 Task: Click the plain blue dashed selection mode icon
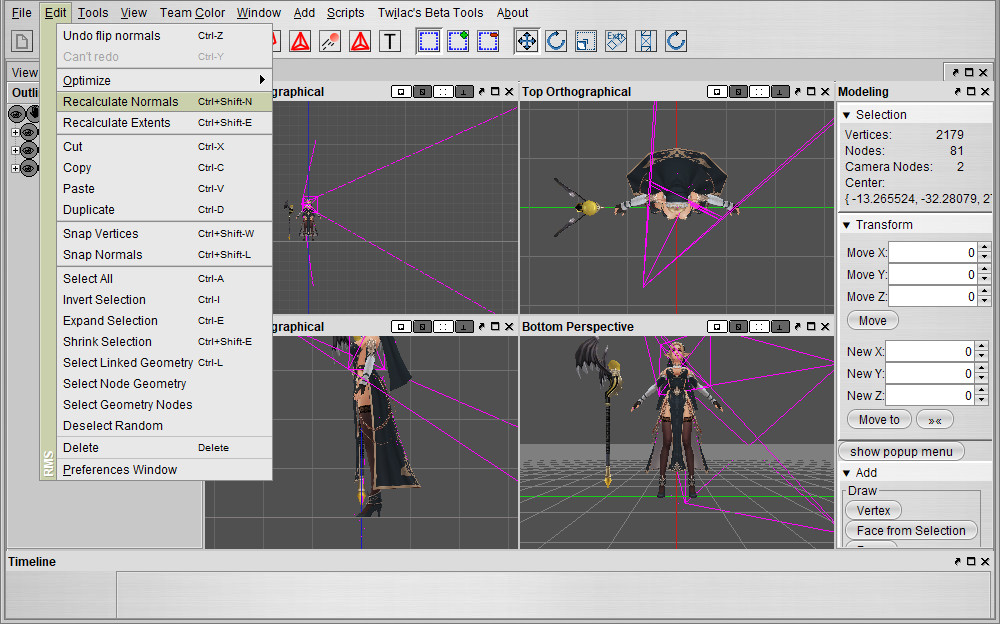click(x=428, y=41)
